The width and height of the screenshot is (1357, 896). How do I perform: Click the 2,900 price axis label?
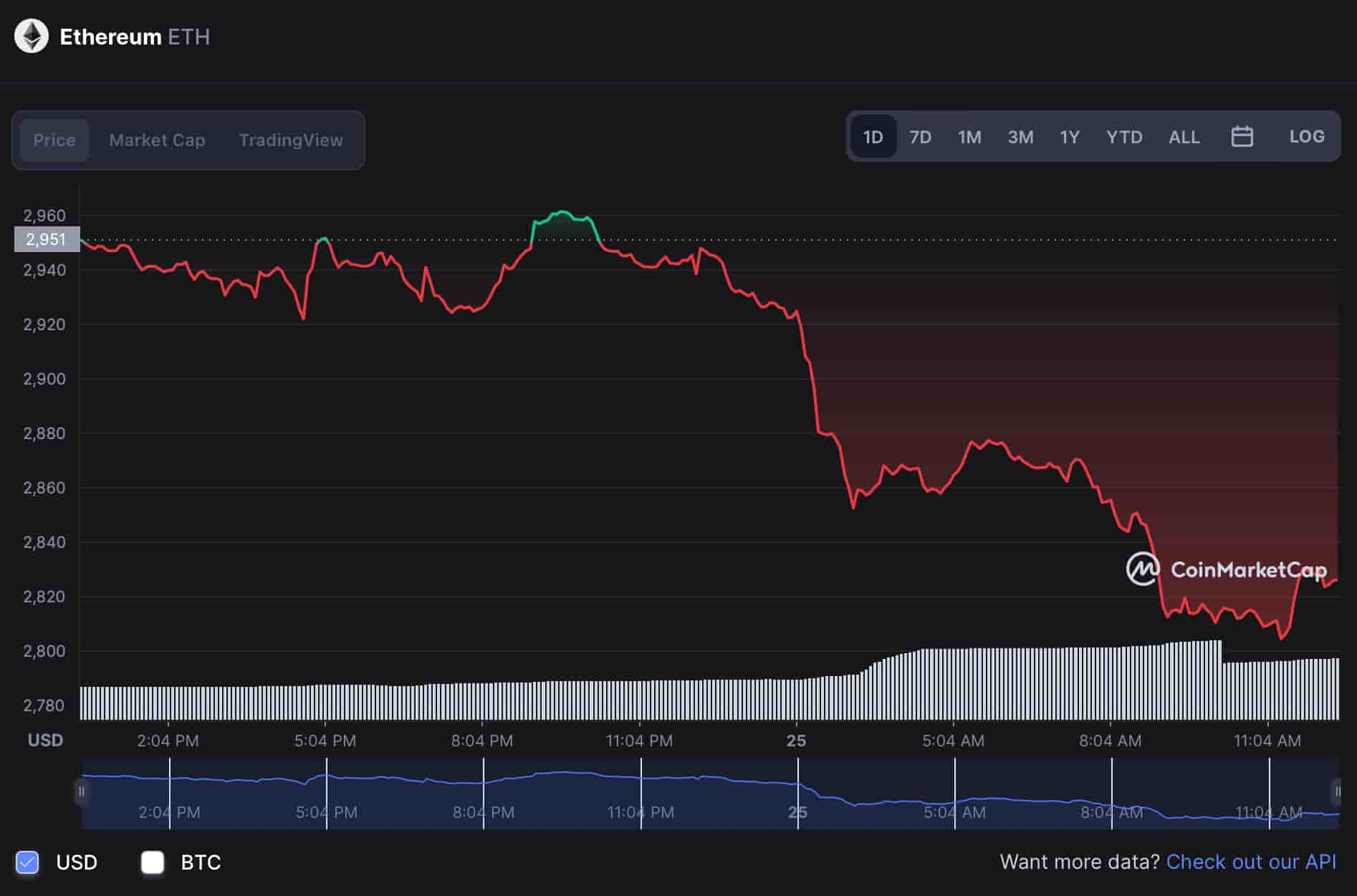tap(44, 379)
